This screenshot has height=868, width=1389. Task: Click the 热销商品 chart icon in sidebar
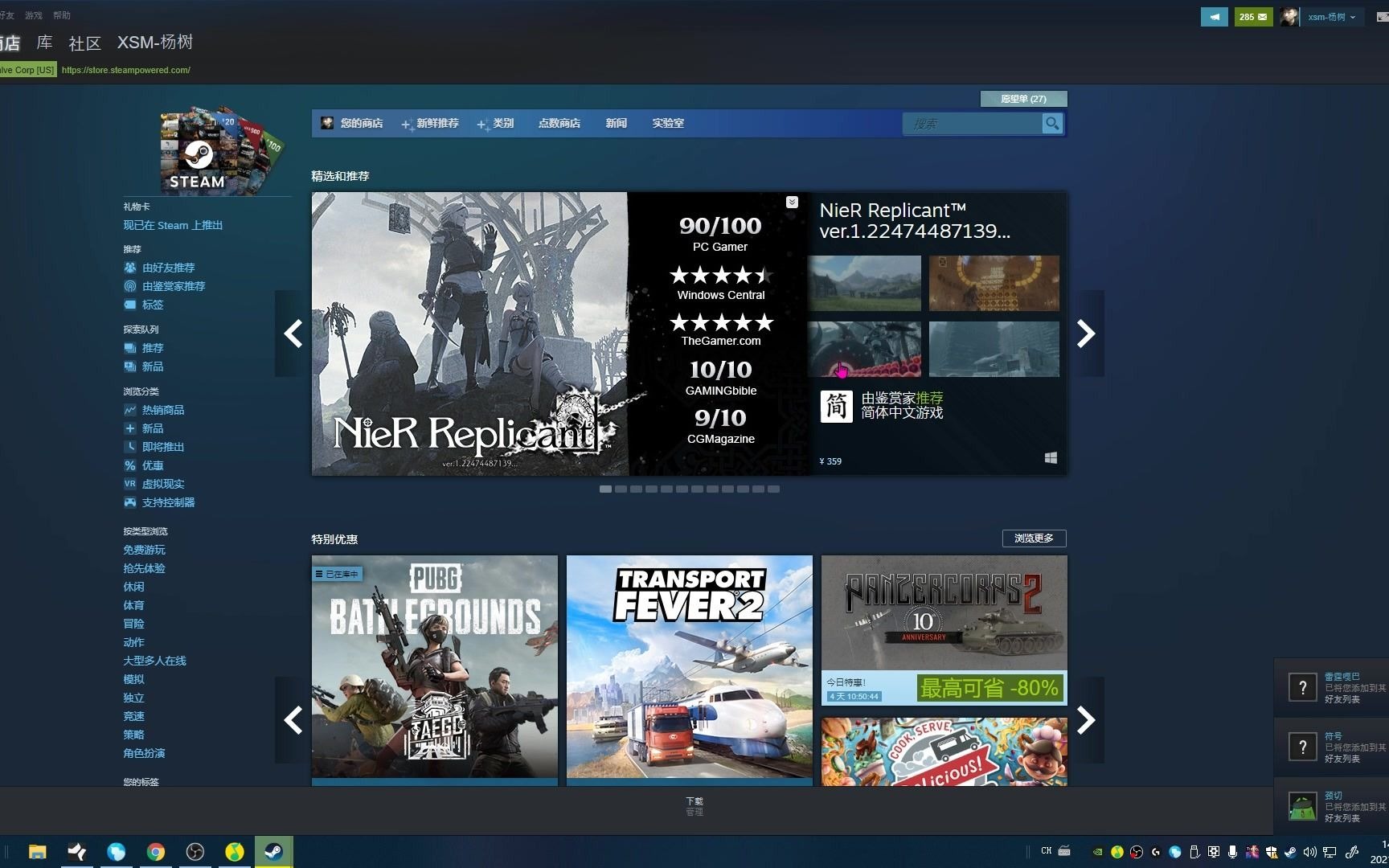click(x=130, y=410)
